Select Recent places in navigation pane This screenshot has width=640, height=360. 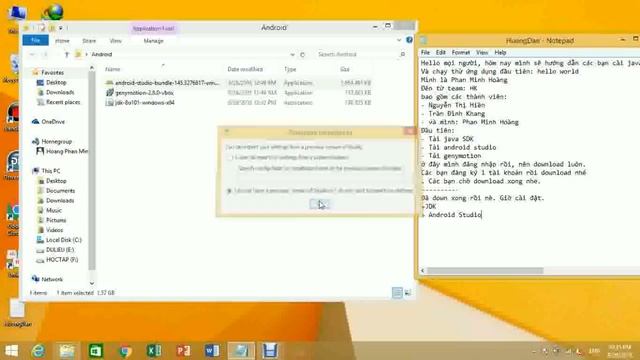[63, 102]
